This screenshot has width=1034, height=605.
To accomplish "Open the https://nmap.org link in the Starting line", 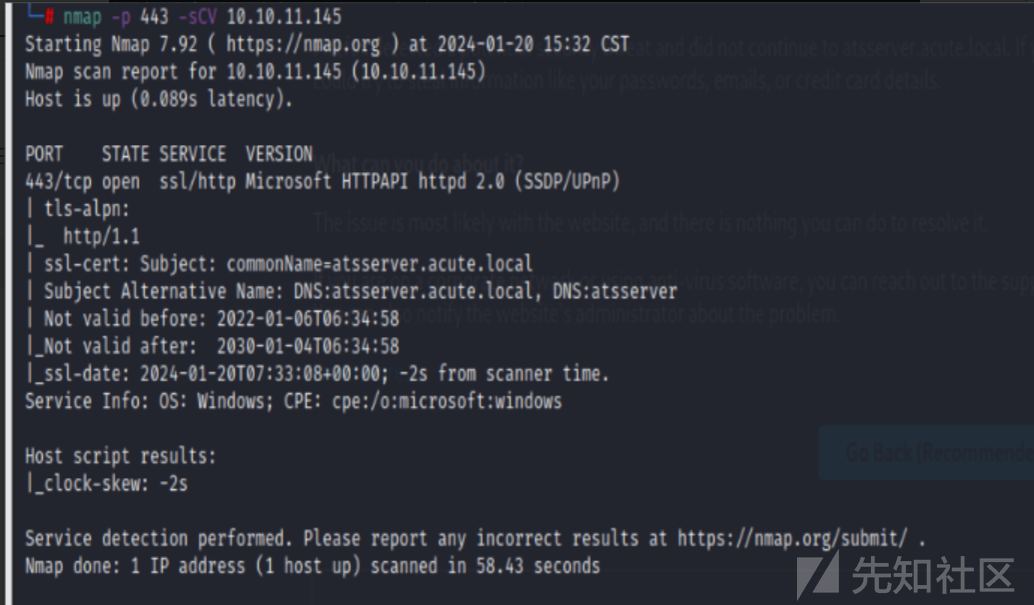I will click(303, 44).
